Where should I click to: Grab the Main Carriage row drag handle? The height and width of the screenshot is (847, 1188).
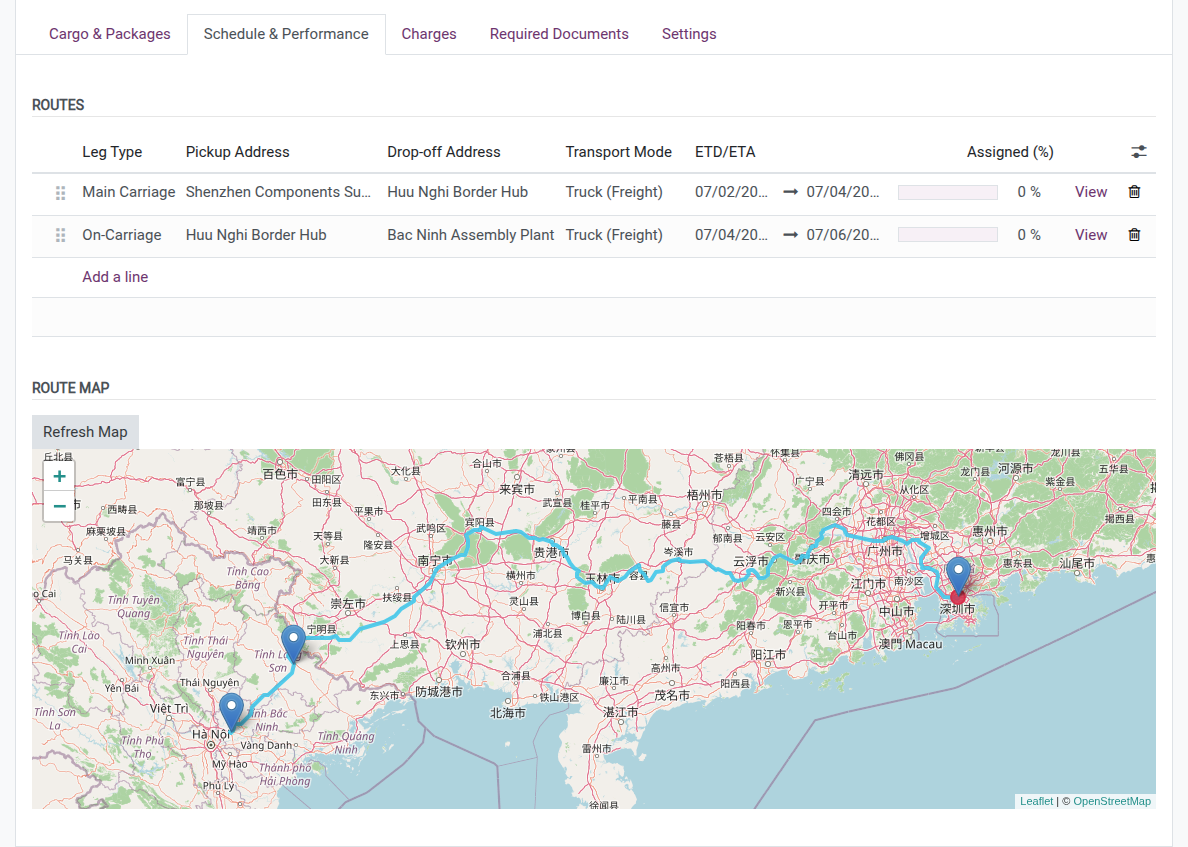pos(60,192)
